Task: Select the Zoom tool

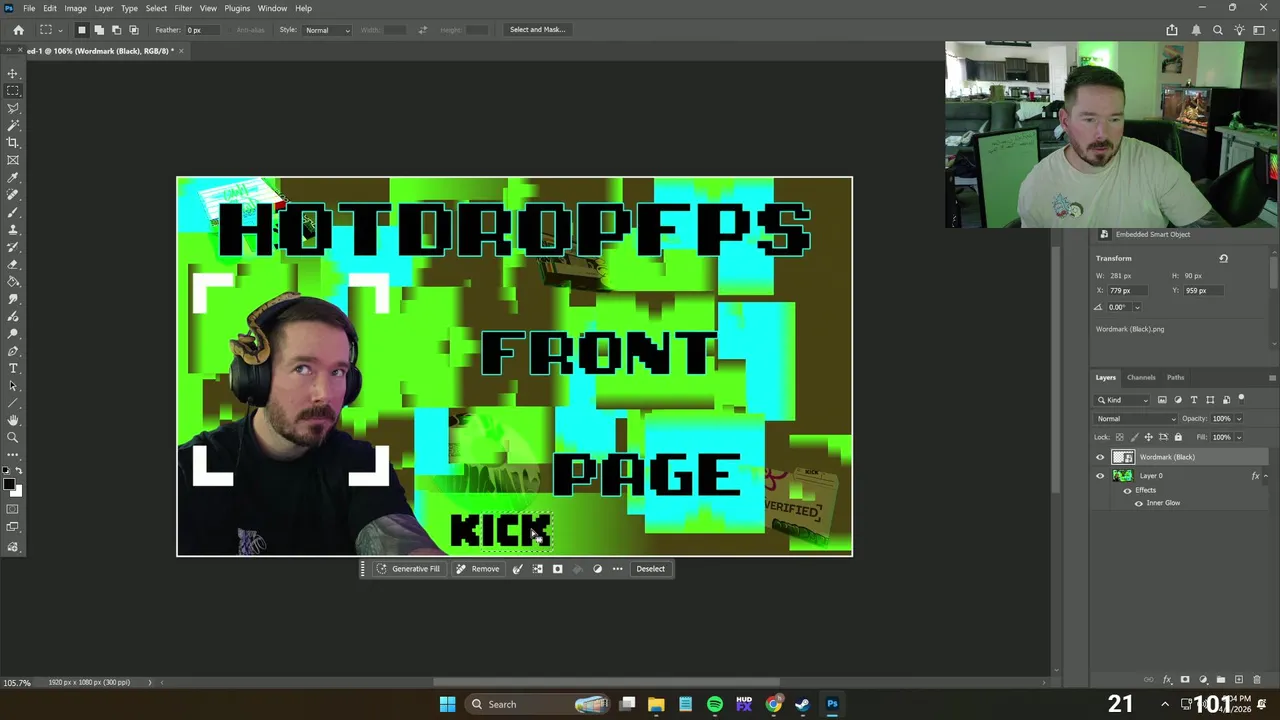Action: tap(13, 438)
